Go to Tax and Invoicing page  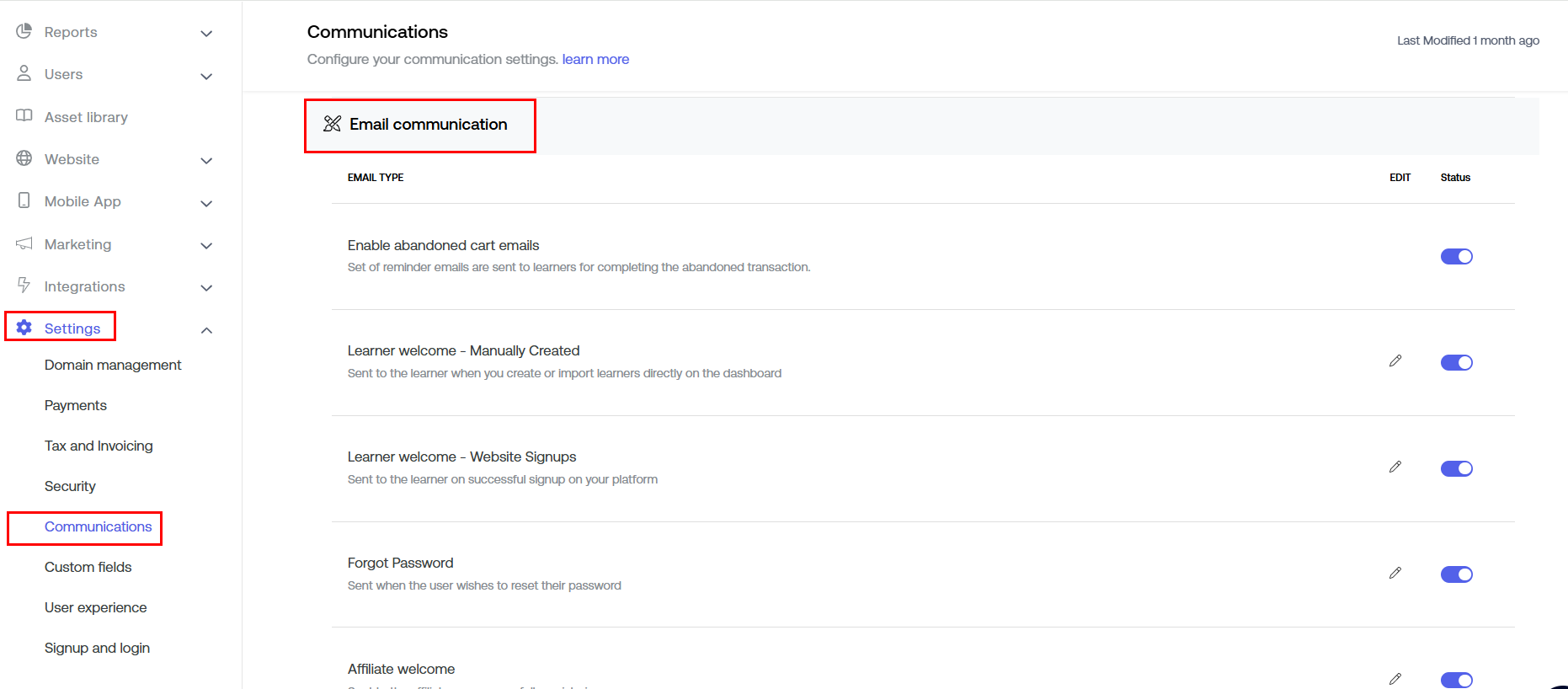[x=99, y=446]
